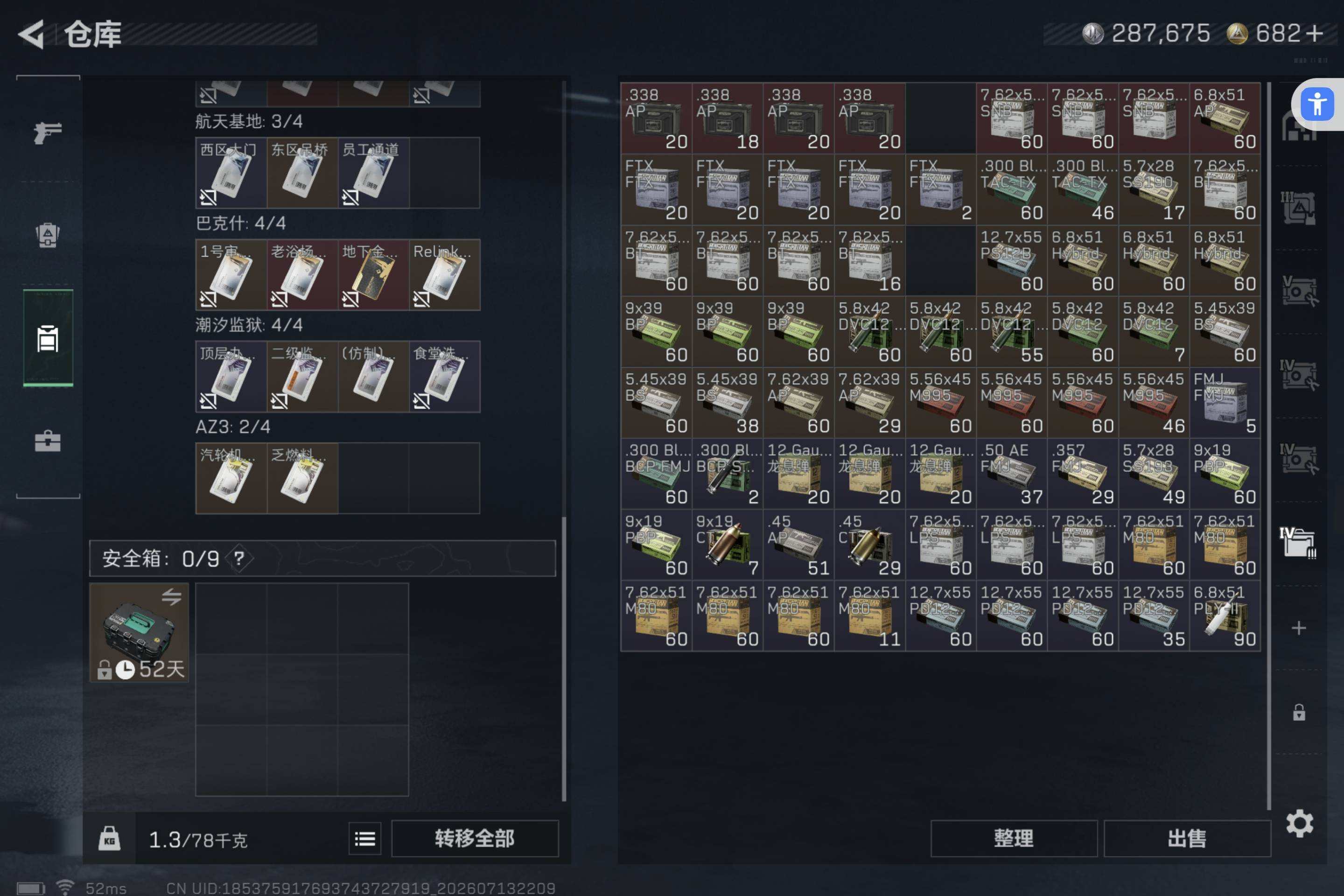Viewport: 1344px width, 896px height.
Task: Go back using the arrow beside 仓库
Action: 31,34
